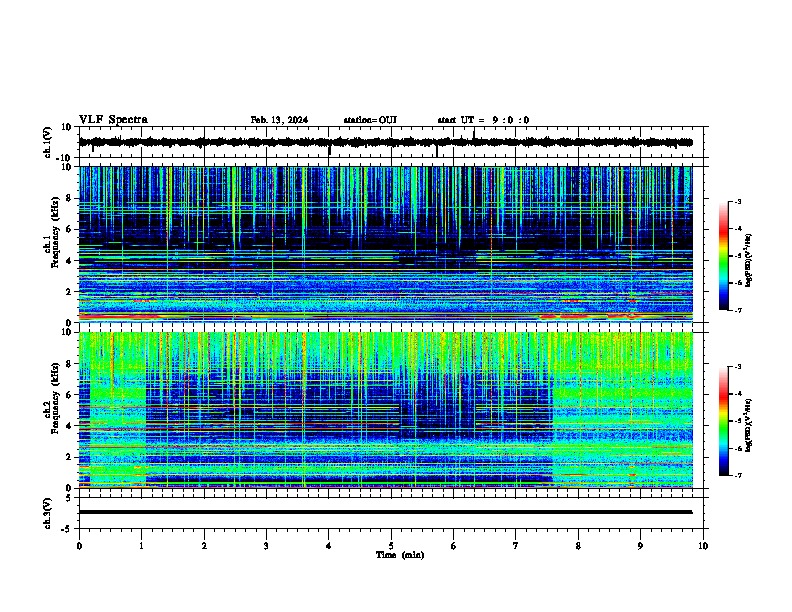Click time axis tick label "4"
The width and height of the screenshot is (792, 612).
(329, 546)
